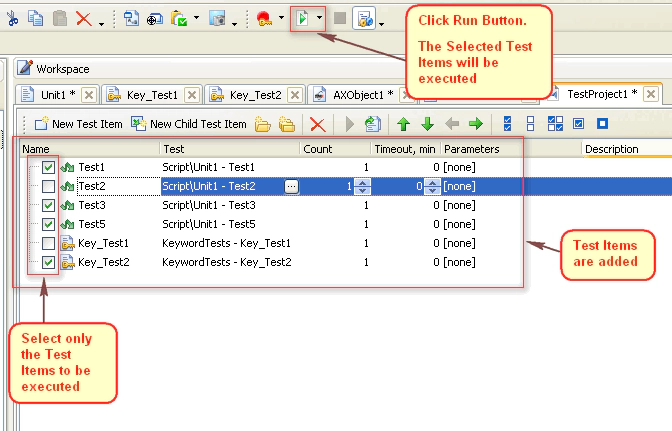Open dropdown arrow next to Run button
Screen dimensions: 672x431
pyautogui.click(x=319, y=18)
